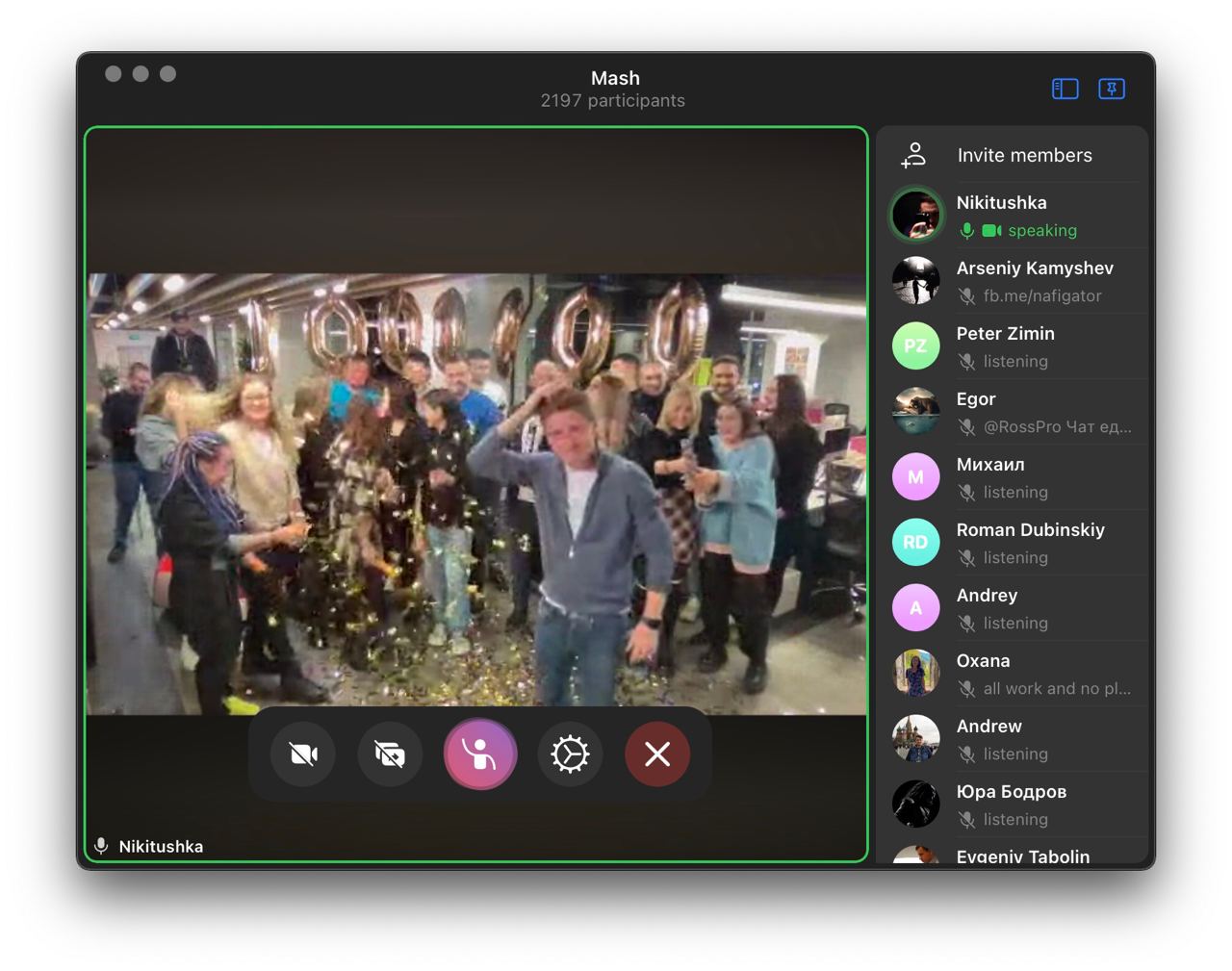
Task: Select Oxana in the participants list
Action: (x=1013, y=674)
